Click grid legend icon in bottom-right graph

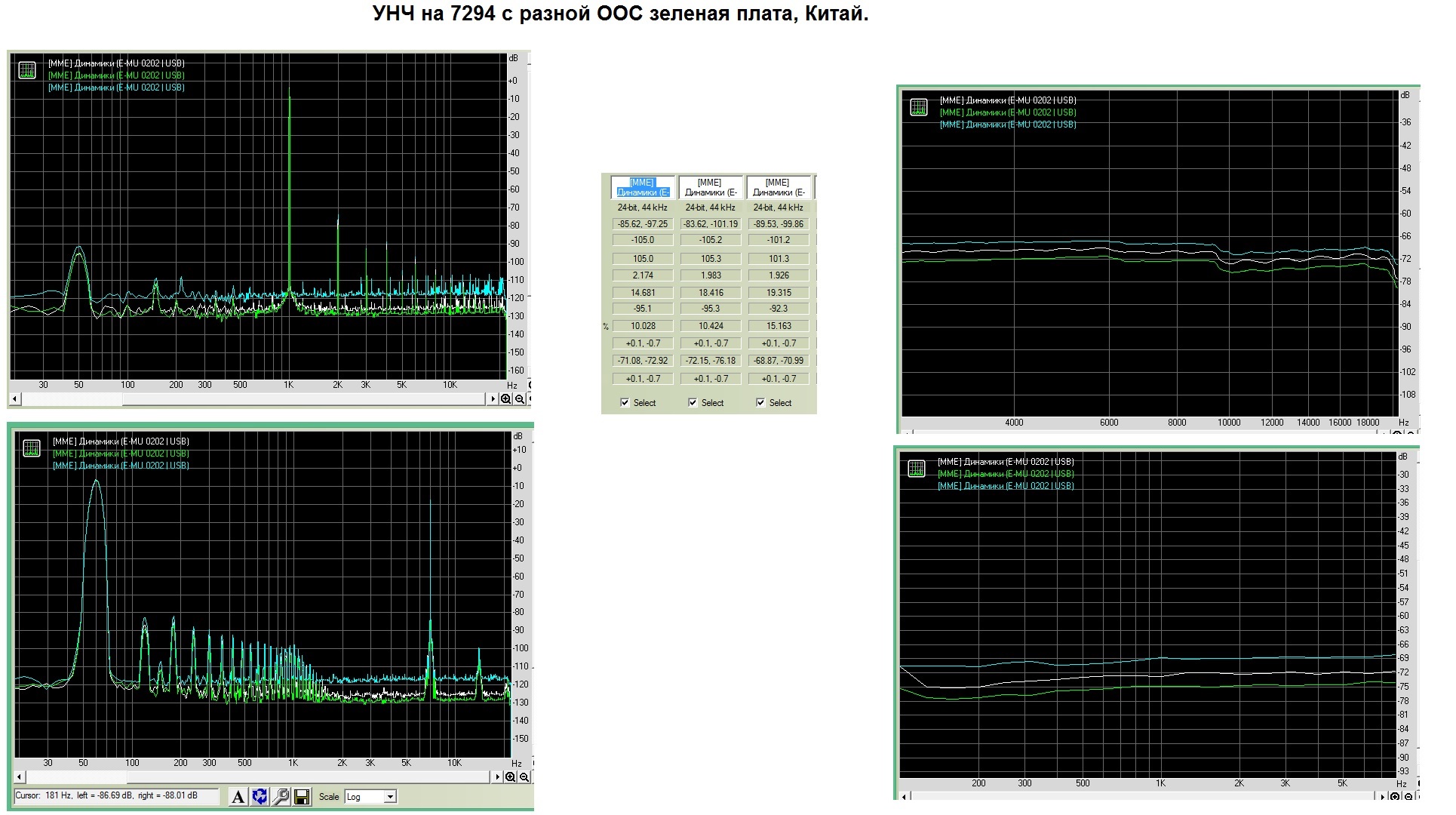click(x=917, y=469)
